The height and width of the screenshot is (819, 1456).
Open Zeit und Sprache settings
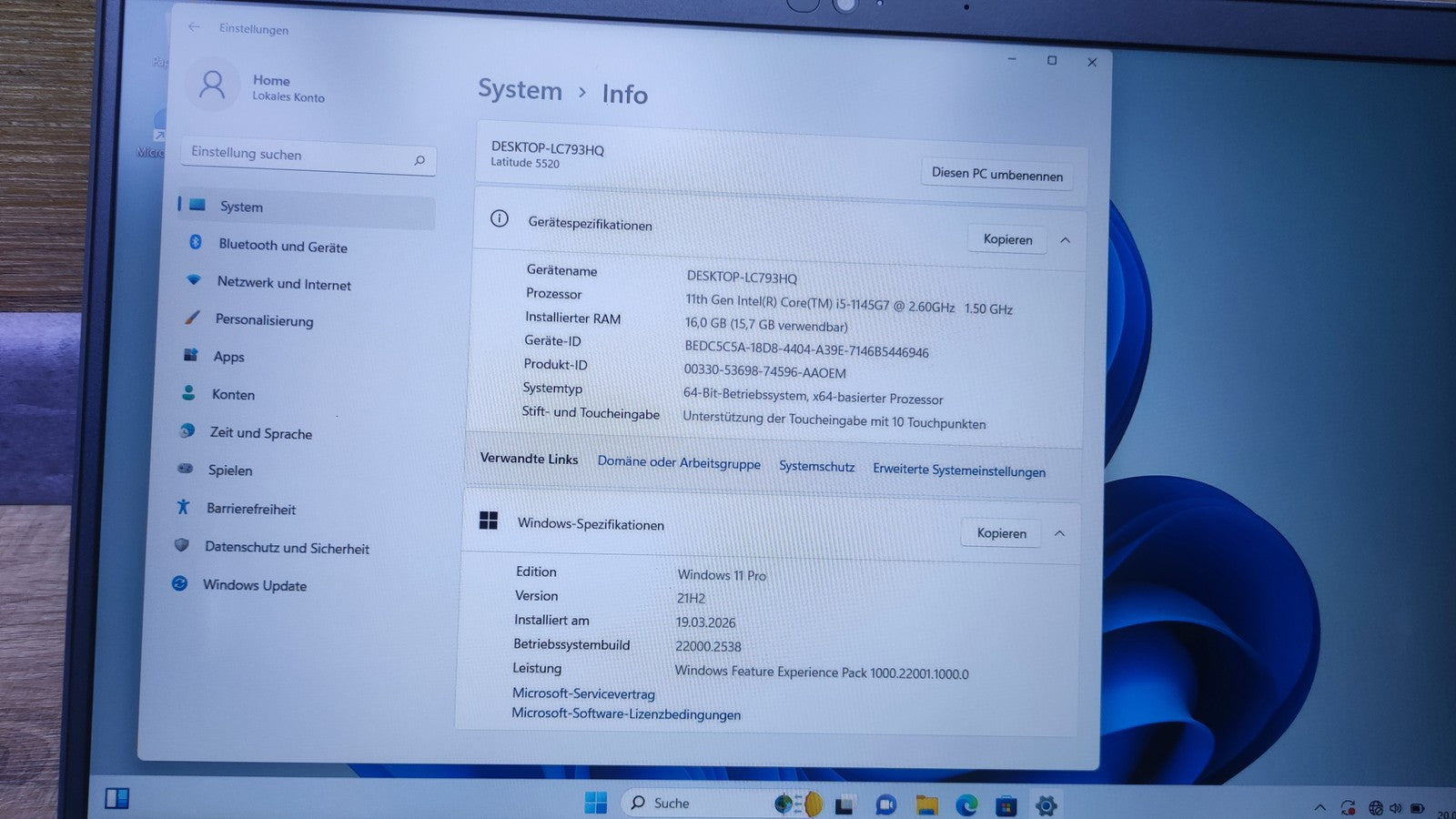pos(261,433)
